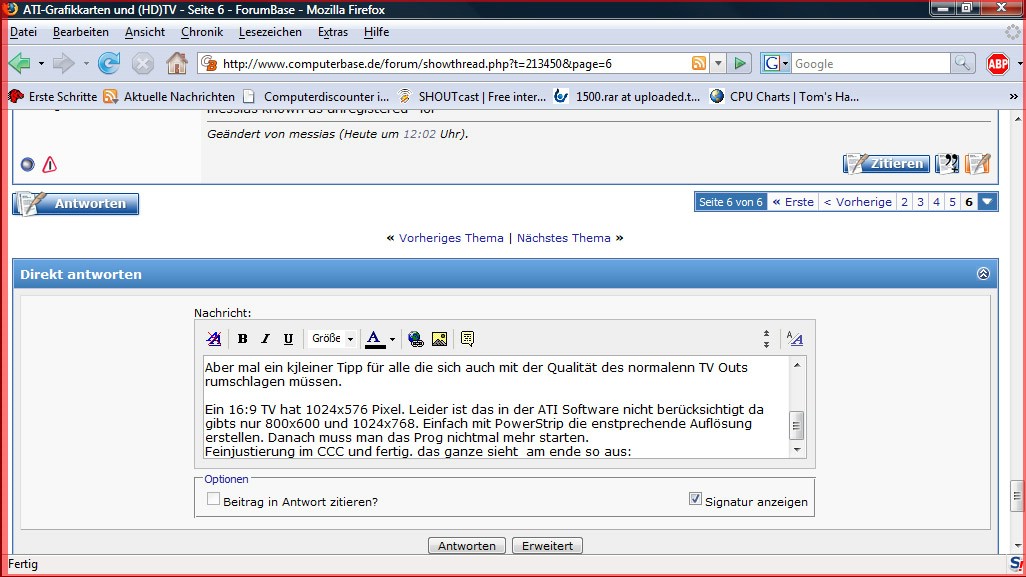
Task: Click the Zitieren button
Action: click(x=887, y=164)
